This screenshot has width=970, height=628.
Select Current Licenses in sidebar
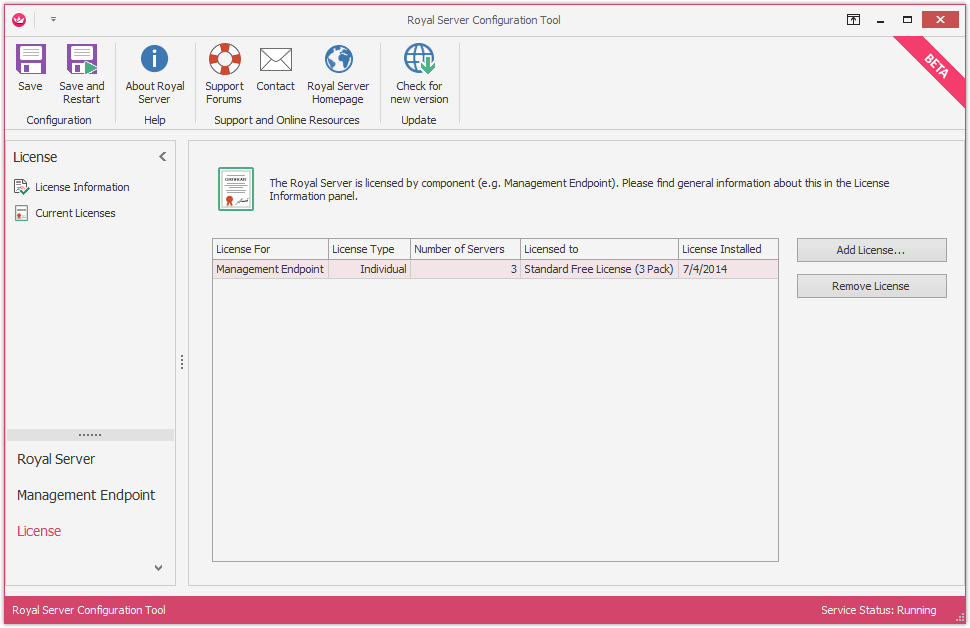pyautogui.click(x=75, y=213)
